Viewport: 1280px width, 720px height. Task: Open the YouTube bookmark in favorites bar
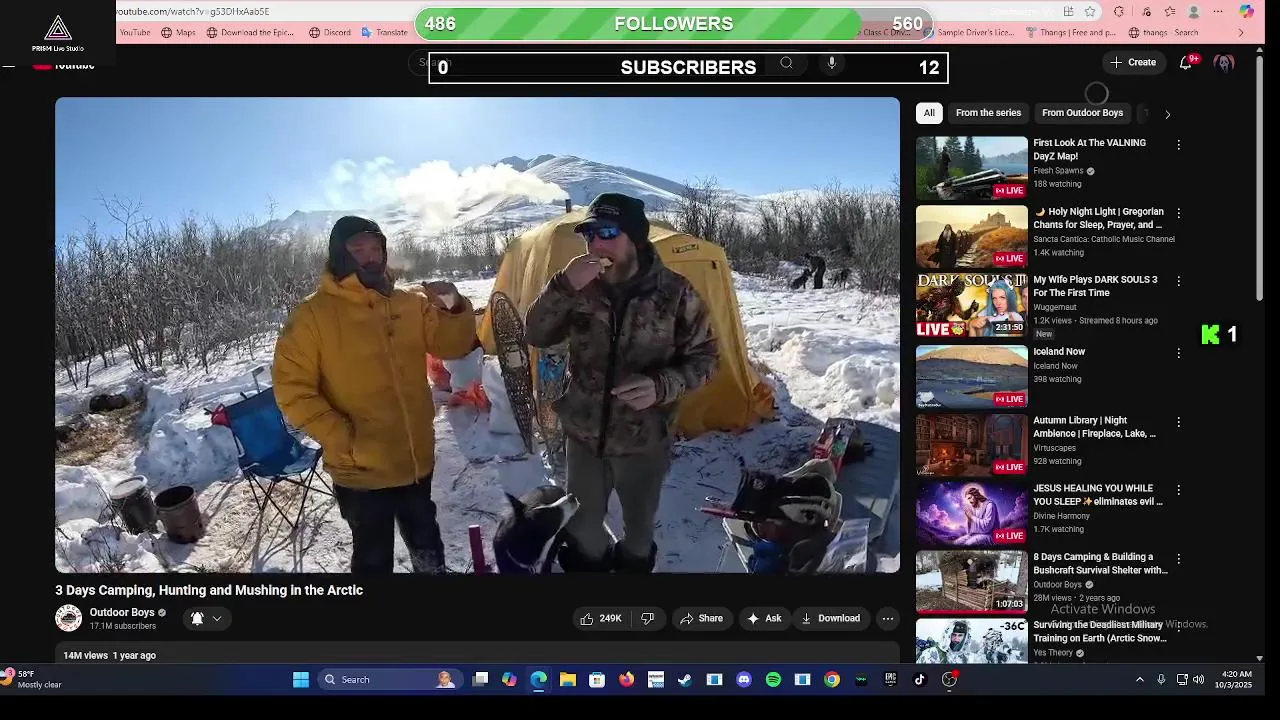coord(134,33)
